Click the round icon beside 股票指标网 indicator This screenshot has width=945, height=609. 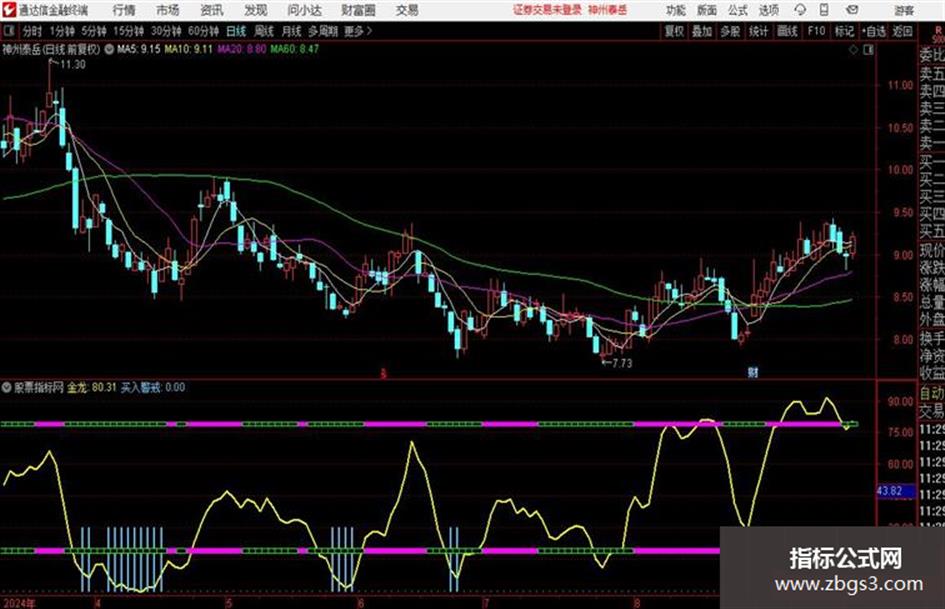pos(7,387)
